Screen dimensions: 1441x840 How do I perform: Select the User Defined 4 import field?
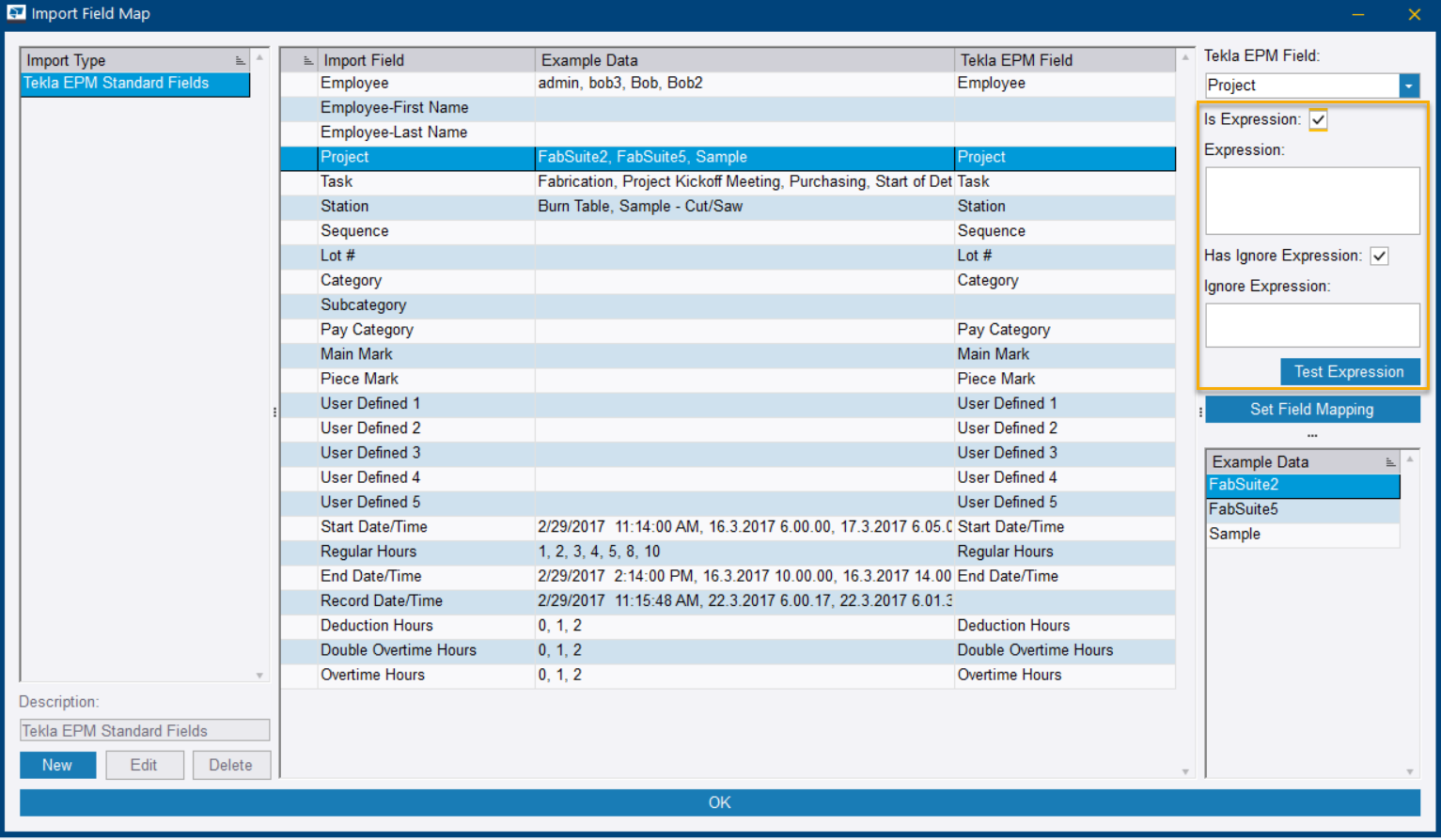728,477
